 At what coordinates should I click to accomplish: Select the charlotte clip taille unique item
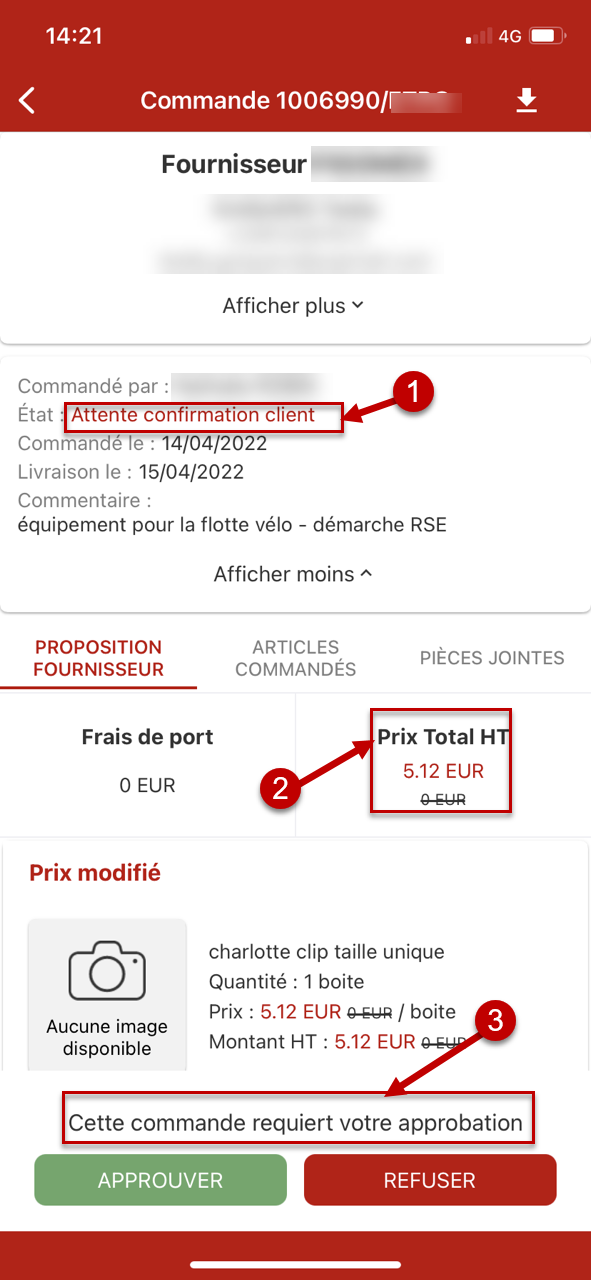point(326,952)
